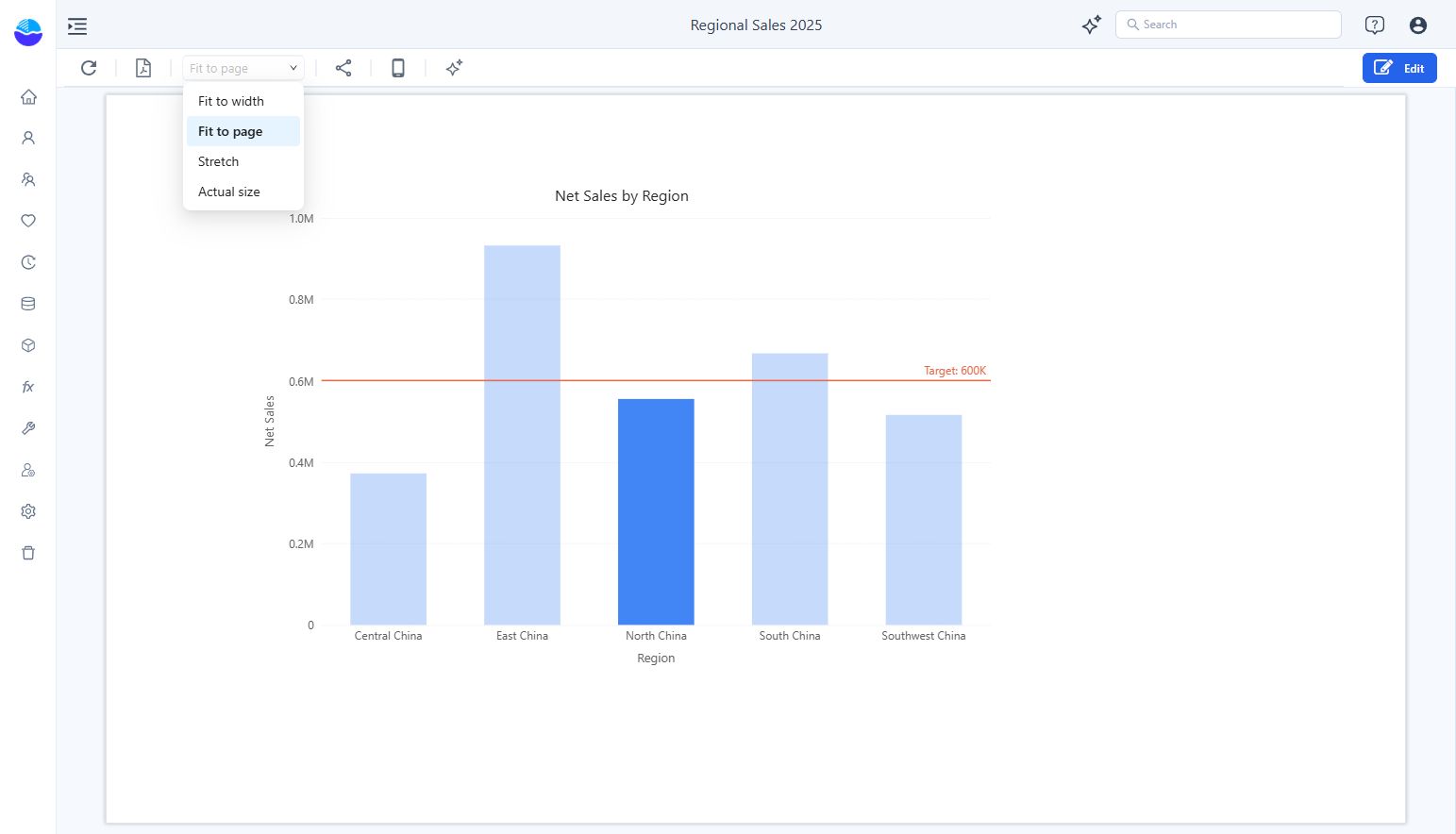Open the Help question-mark icon
Image resolution: width=1456 pixels, height=834 pixels.
[x=1375, y=25]
